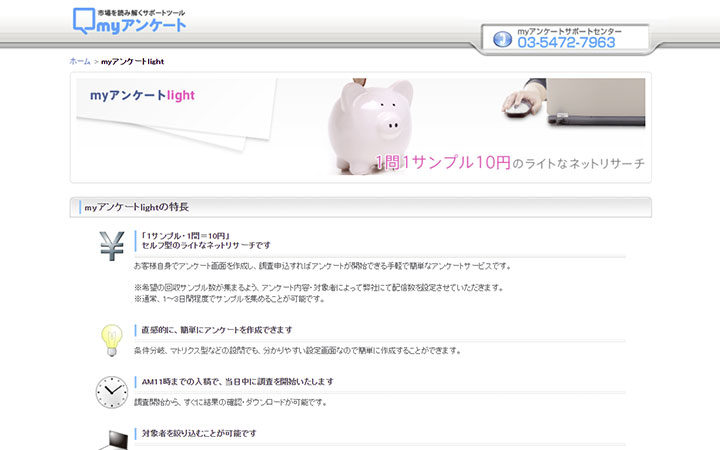Click the セルフ型のライトなネットリサーチです heading line
Viewport: 720px width, 450px height.
(206, 245)
